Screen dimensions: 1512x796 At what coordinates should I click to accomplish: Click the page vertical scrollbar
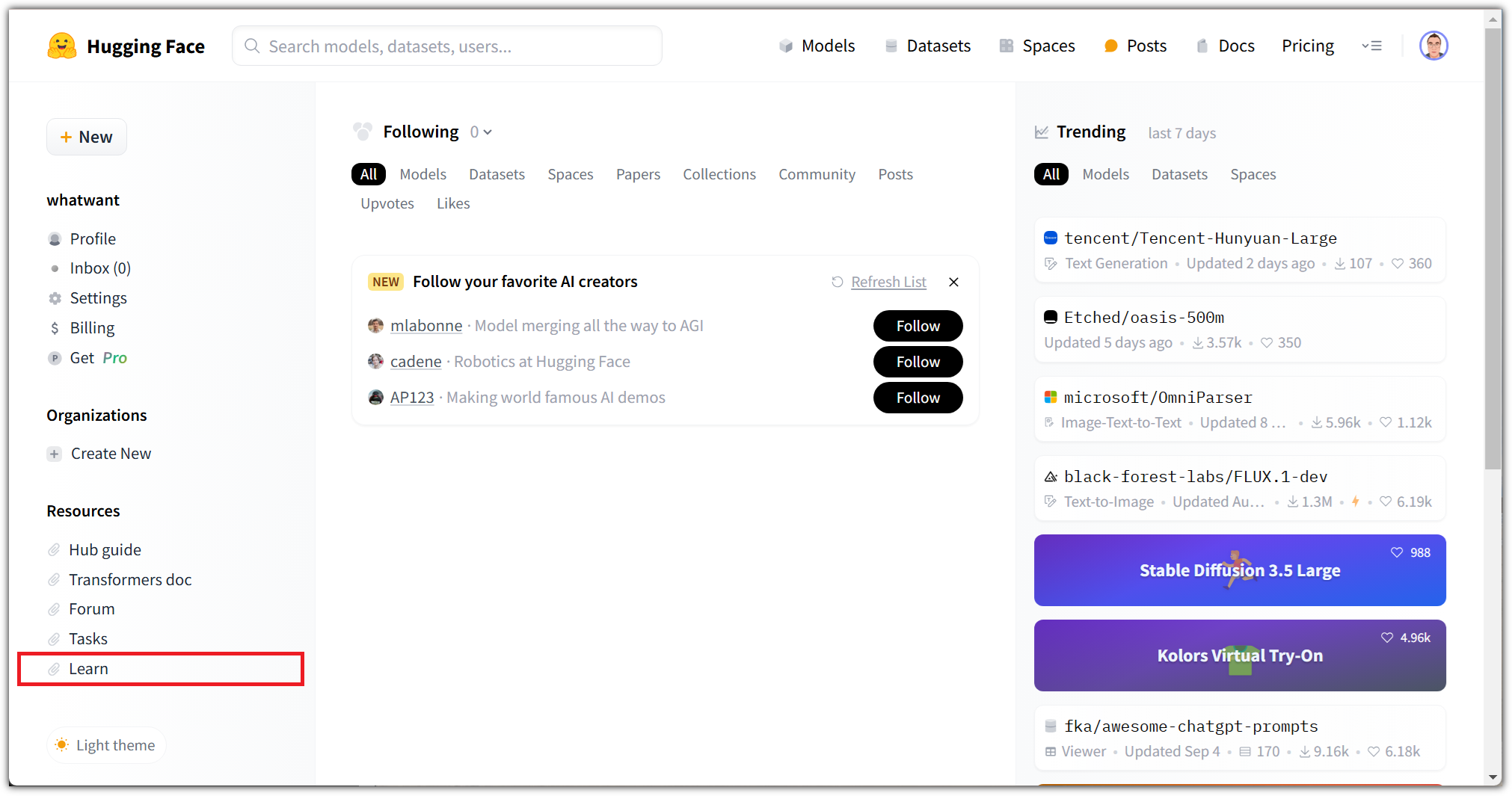click(1493, 250)
